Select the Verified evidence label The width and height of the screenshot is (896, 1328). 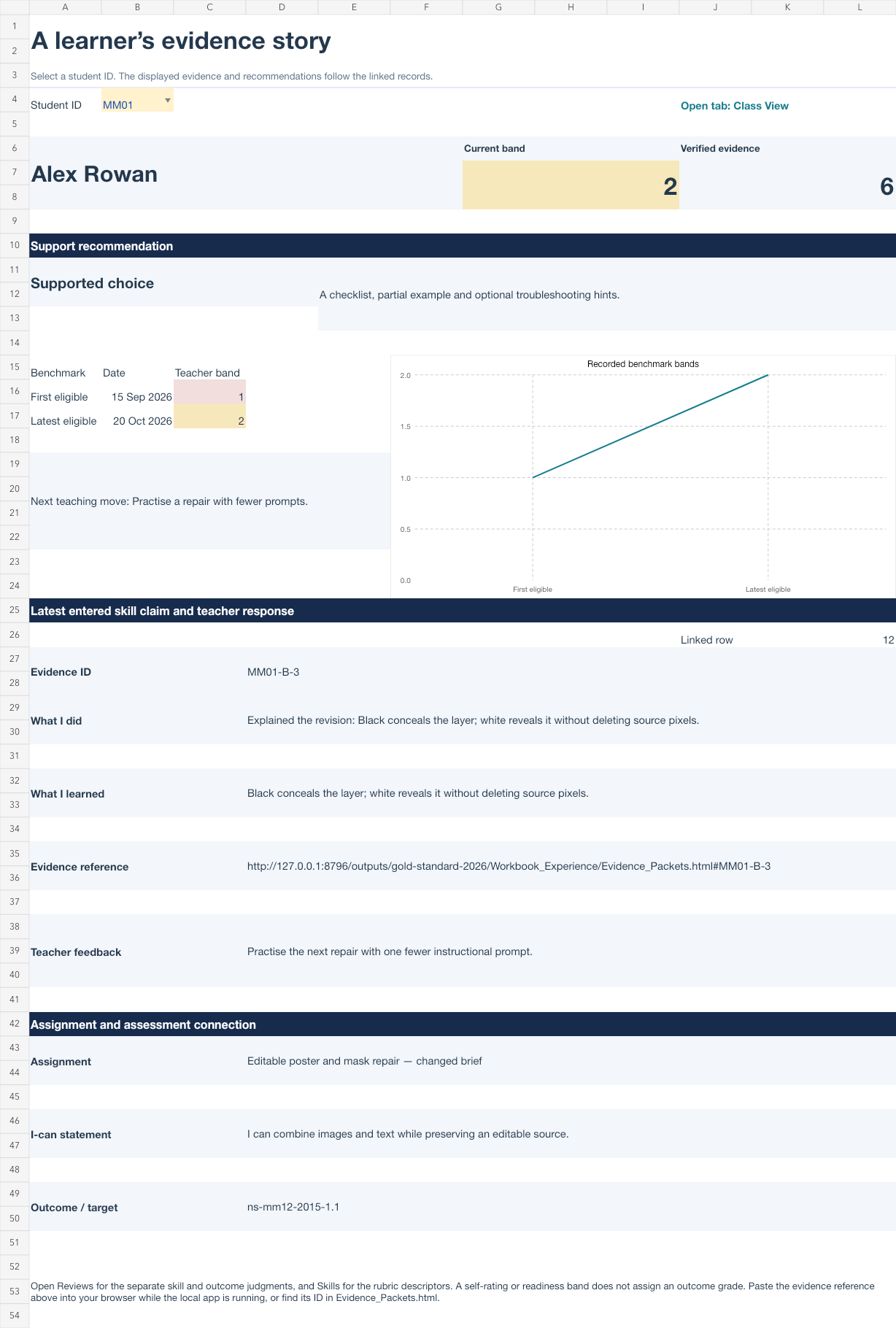[720, 148]
